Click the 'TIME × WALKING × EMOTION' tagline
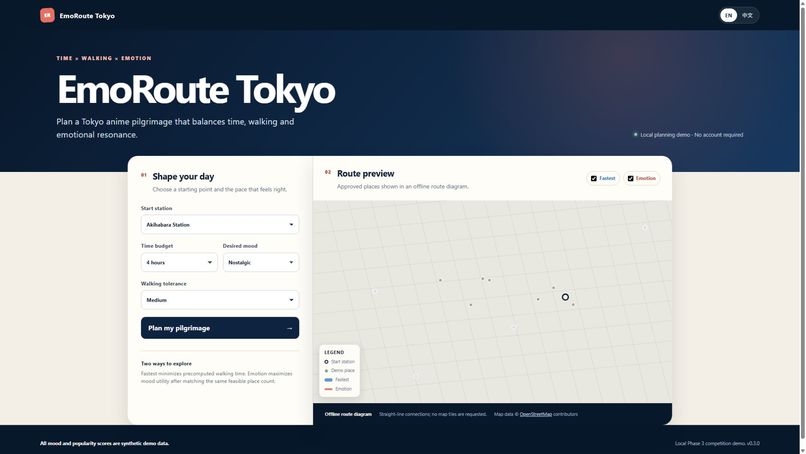Image resolution: width=806 pixels, height=454 pixels. (x=104, y=58)
